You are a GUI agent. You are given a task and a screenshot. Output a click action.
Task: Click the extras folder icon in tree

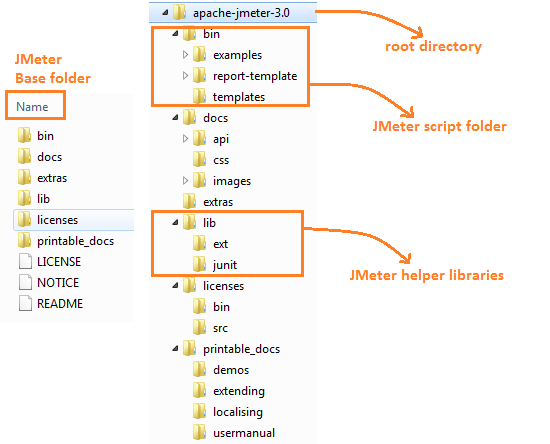[189, 202]
